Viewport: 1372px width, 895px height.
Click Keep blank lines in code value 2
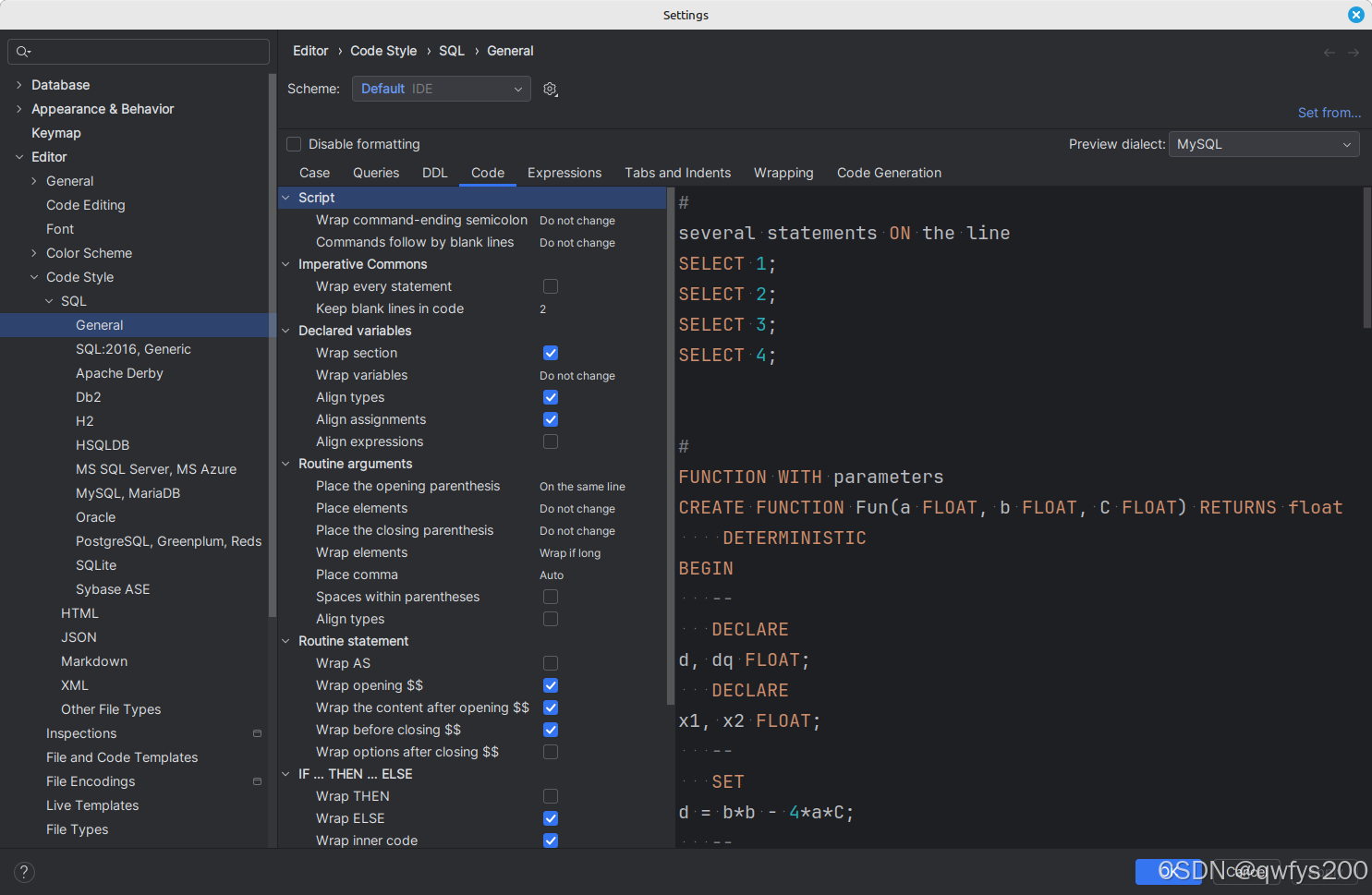[543, 309]
